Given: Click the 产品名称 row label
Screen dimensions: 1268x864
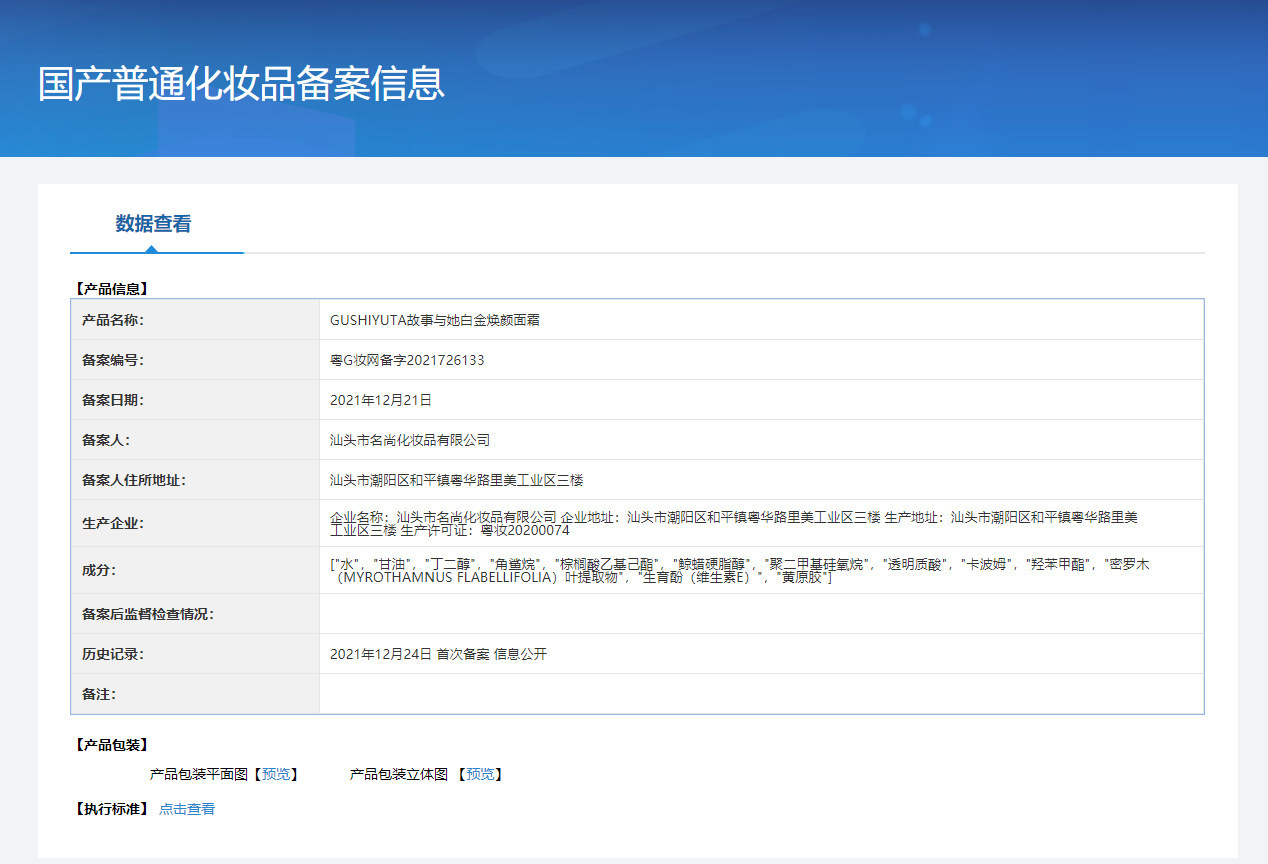Looking at the screenshot, I should [x=114, y=320].
